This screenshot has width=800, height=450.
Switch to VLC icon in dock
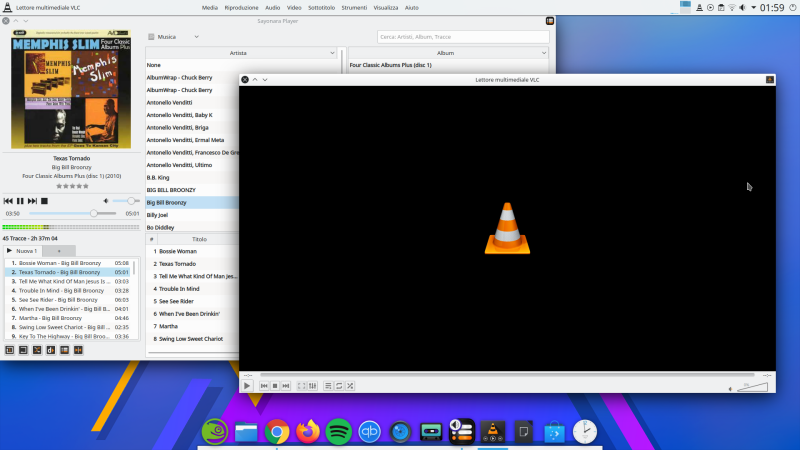point(493,432)
